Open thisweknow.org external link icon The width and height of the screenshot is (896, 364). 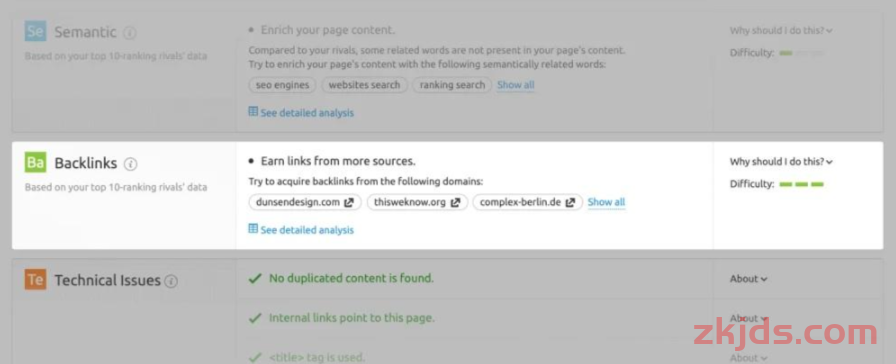(455, 202)
